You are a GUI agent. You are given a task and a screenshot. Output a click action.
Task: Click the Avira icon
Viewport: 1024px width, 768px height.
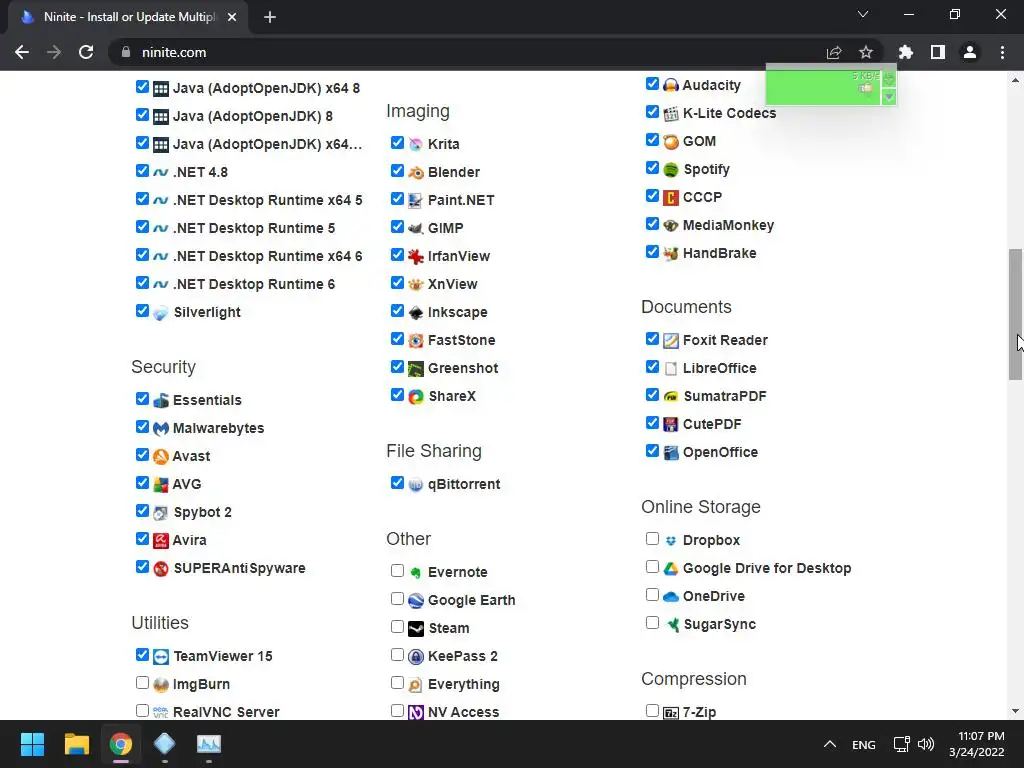(161, 541)
